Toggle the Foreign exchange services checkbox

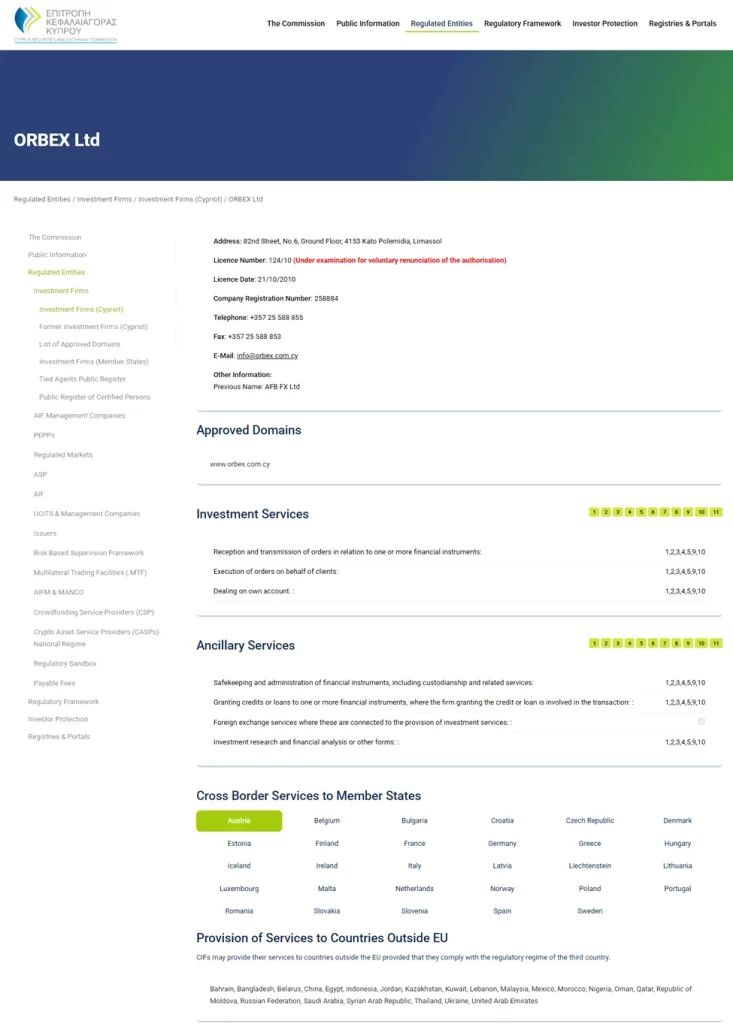pyautogui.click(x=702, y=722)
